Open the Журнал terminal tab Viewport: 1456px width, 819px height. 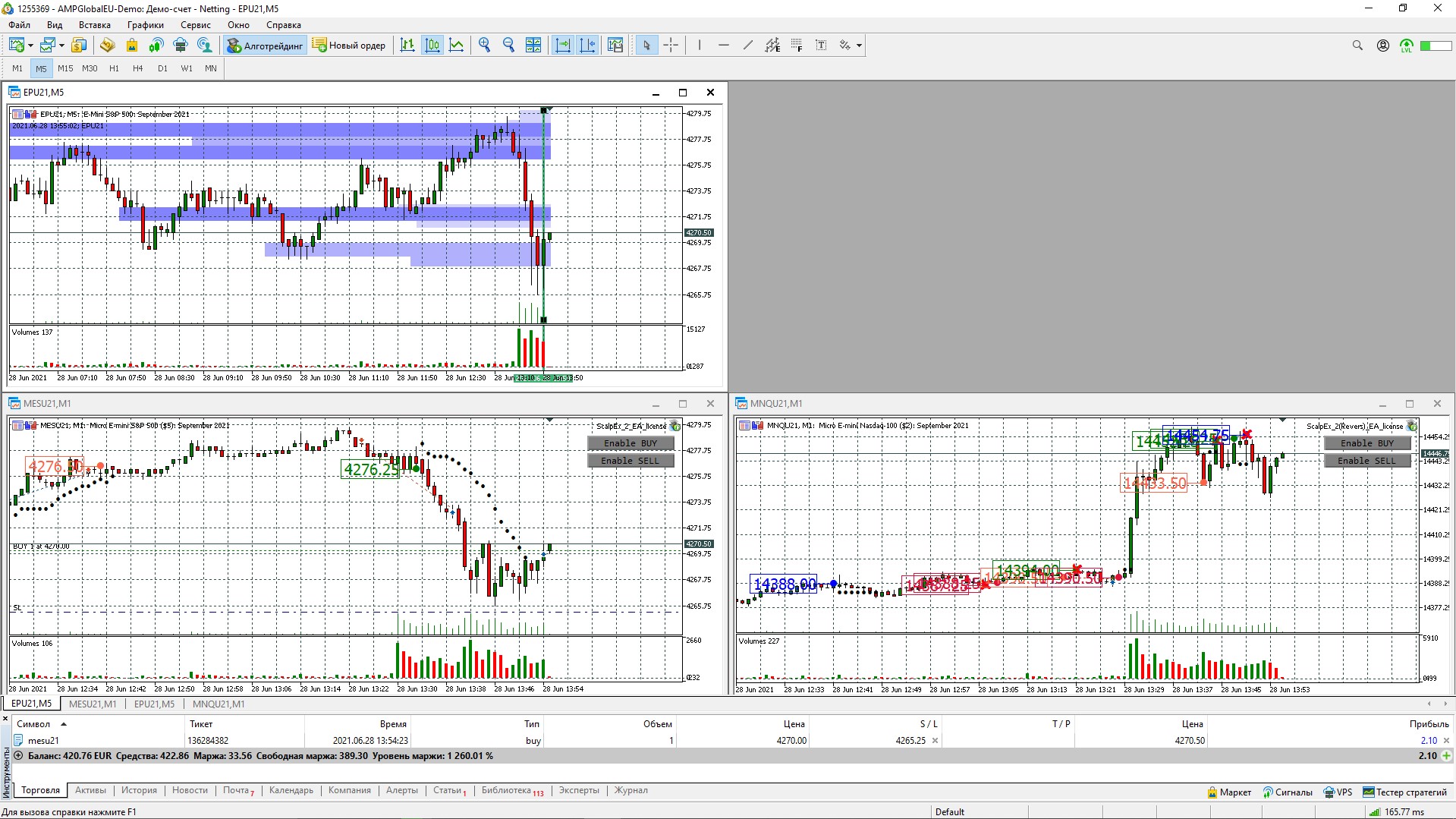[631, 790]
